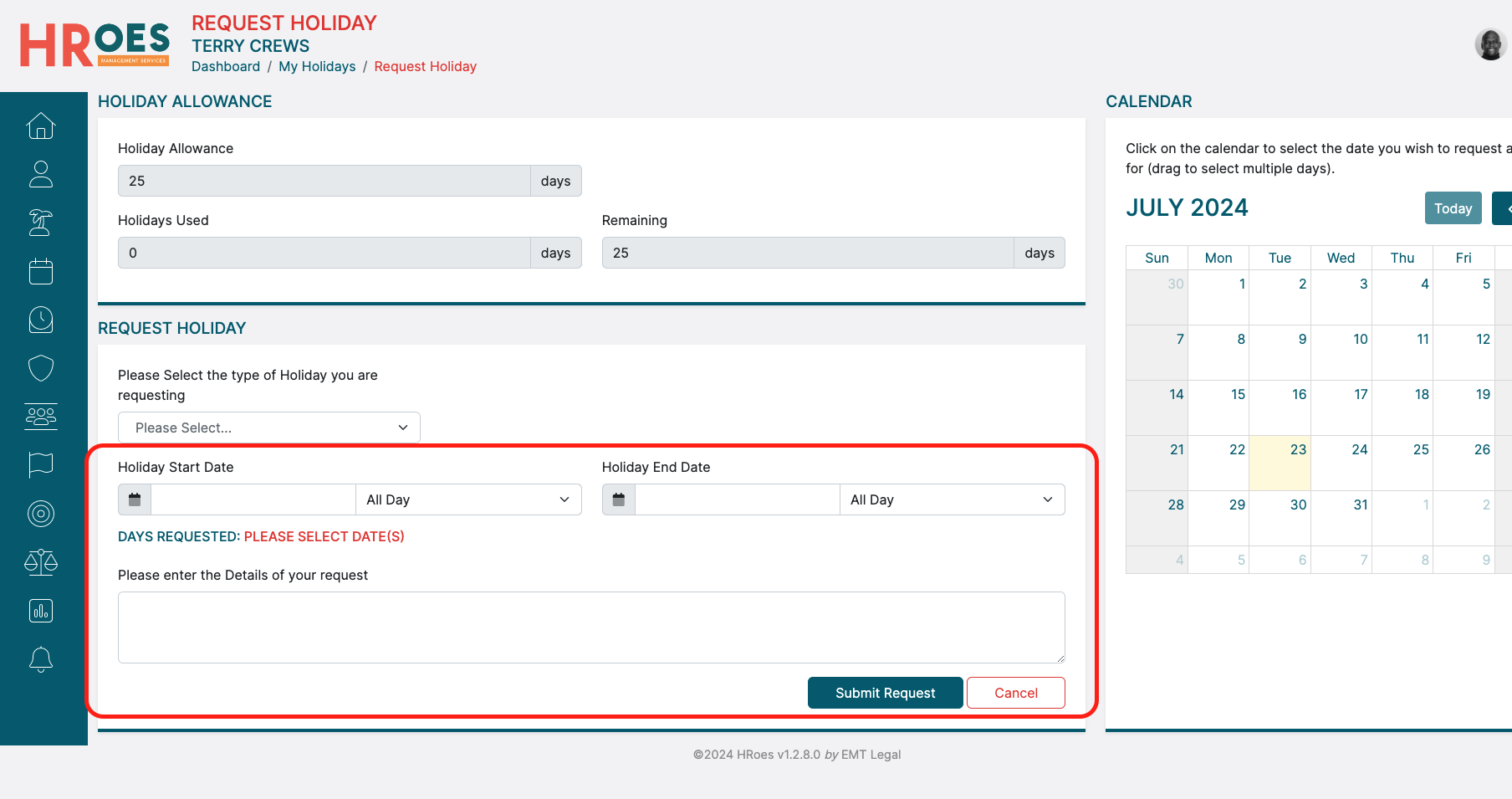The height and width of the screenshot is (799, 1512).
Task: Open the start date All Day dropdown
Action: point(467,499)
